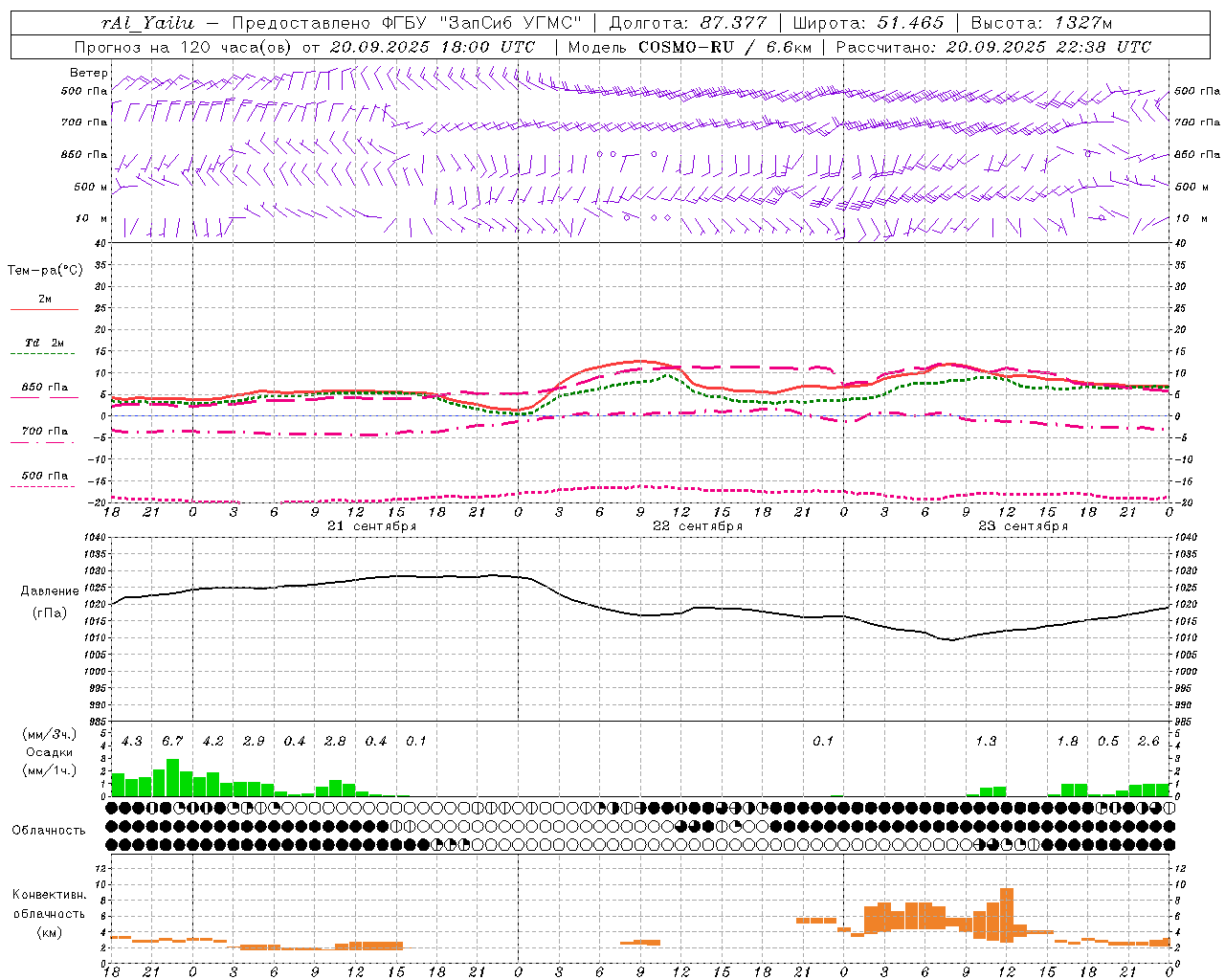Click the 1.3 three-hour precipitation total
This screenshot has height=980, width=1225.
[986, 741]
